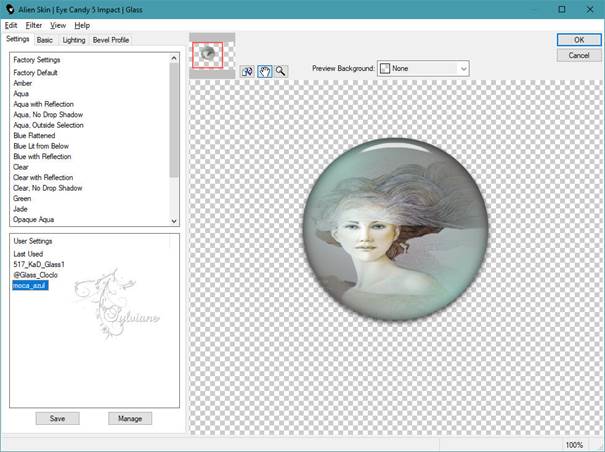
Task: Open the Edit menu
Action: [x=11, y=25]
